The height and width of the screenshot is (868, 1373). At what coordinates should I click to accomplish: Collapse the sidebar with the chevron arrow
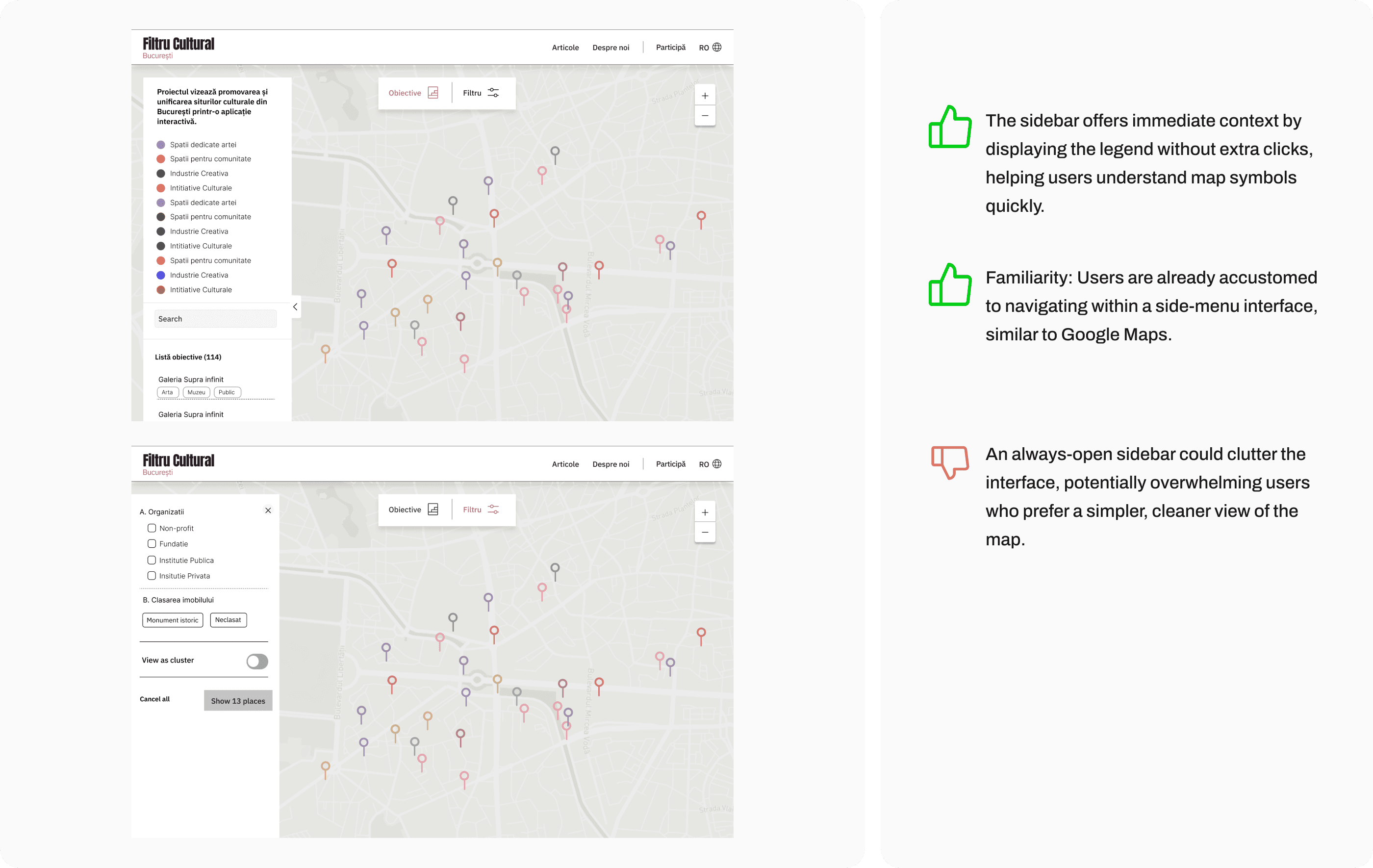pyautogui.click(x=295, y=307)
